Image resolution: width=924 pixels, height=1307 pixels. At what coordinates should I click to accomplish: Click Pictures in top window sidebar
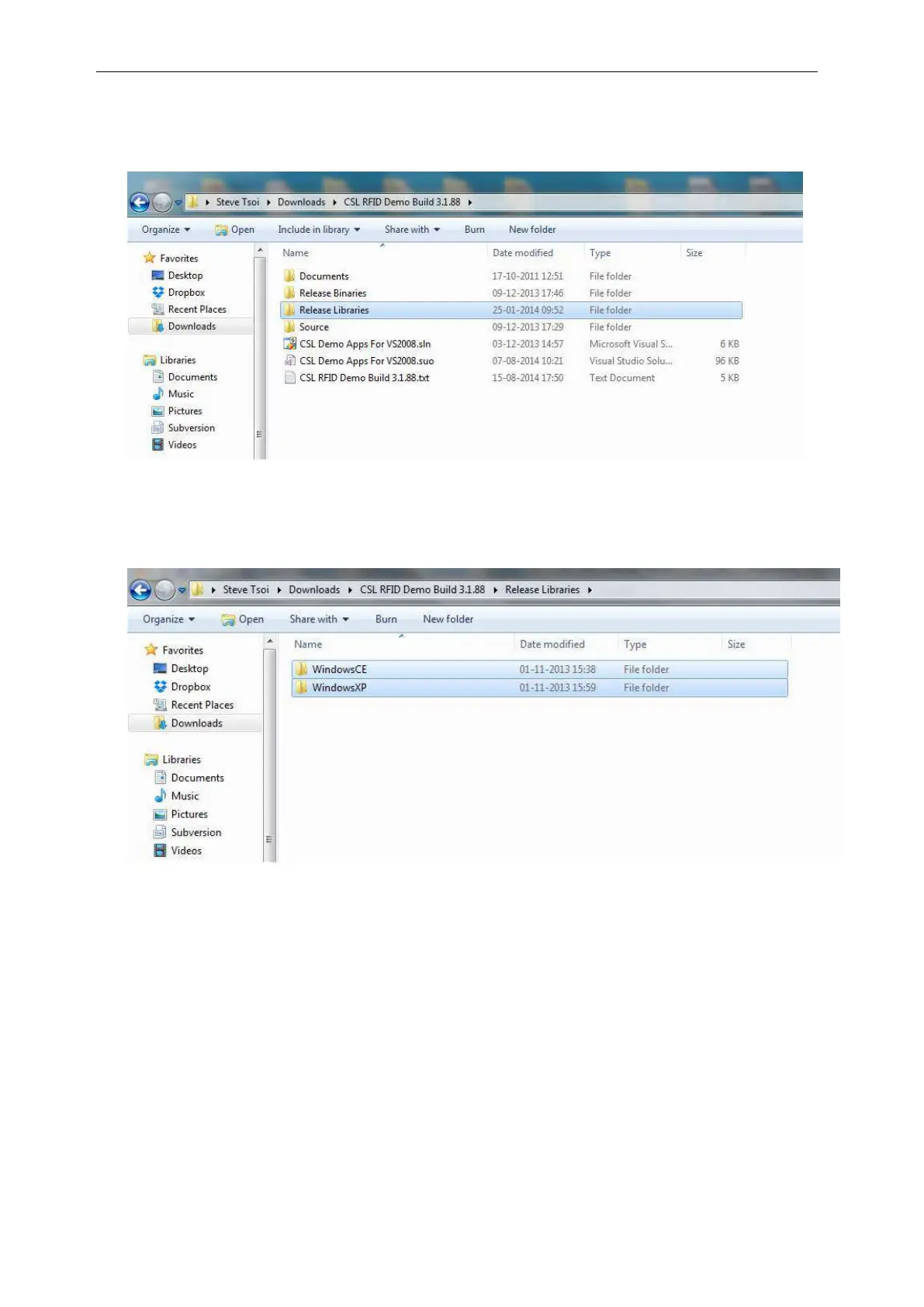[x=177, y=411]
